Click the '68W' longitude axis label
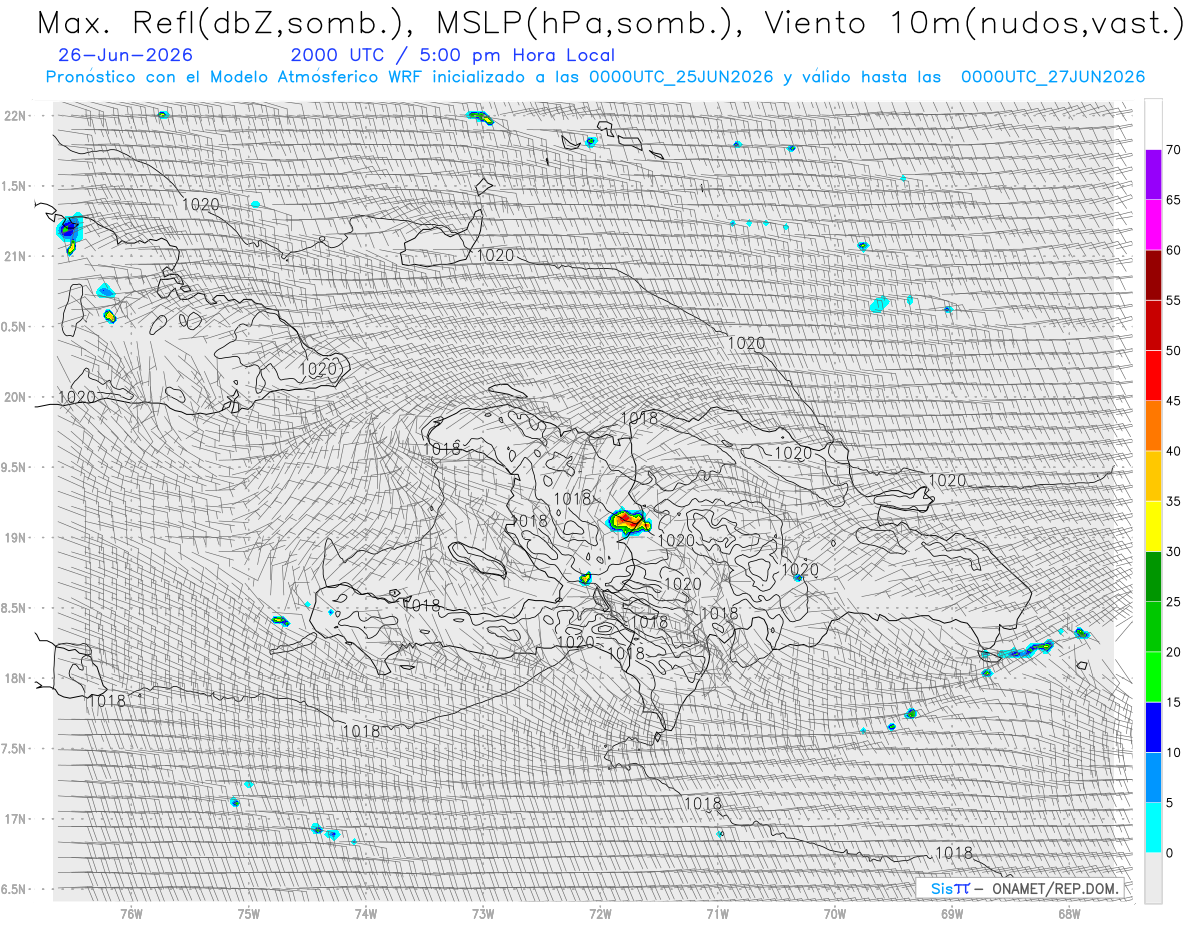Viewport: 1200px width, 927px height. [x=1069, y=912]
